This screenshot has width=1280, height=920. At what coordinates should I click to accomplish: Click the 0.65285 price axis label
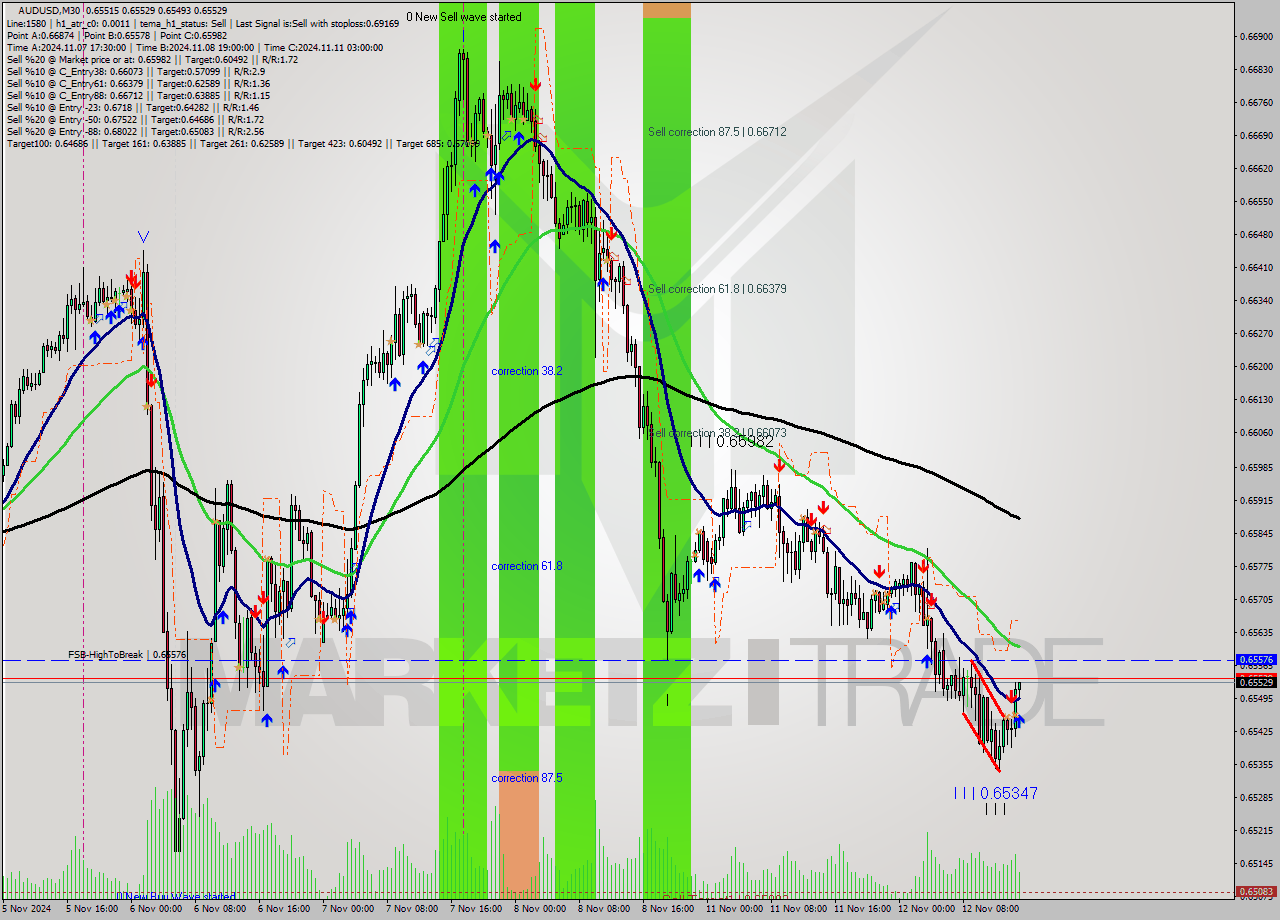click(x=1256, y=798)
